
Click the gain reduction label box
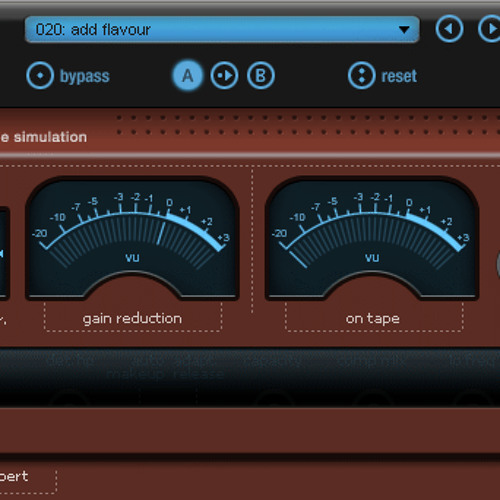point(133,317)
